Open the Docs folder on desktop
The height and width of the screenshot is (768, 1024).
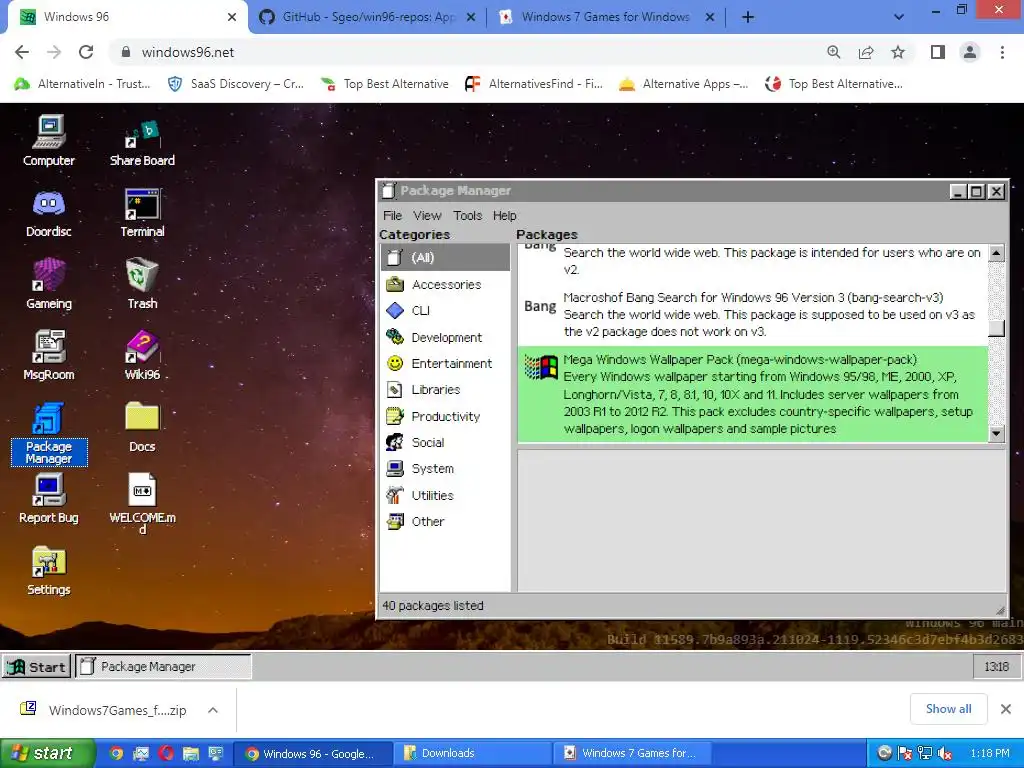(142, 427)
